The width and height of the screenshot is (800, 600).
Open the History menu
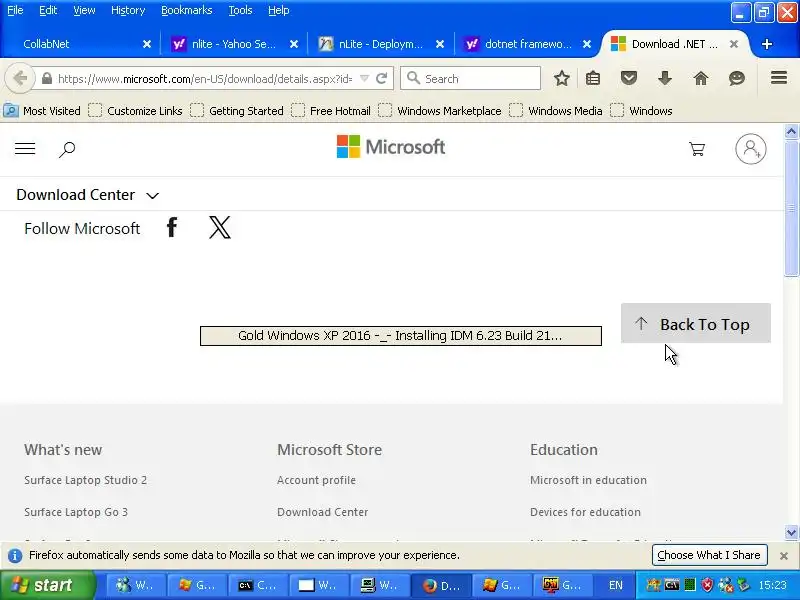(128, 10)
